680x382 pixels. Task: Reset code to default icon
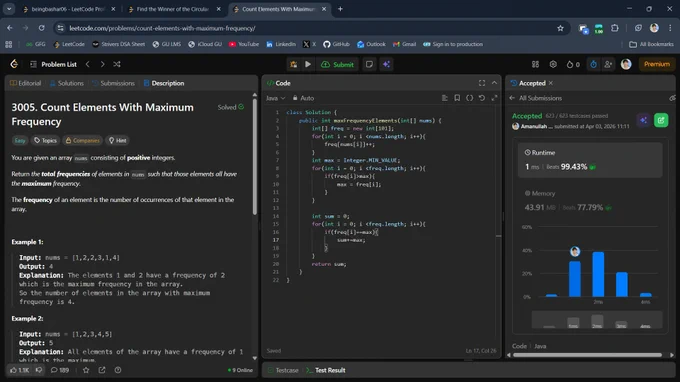(x=482, y=98)
